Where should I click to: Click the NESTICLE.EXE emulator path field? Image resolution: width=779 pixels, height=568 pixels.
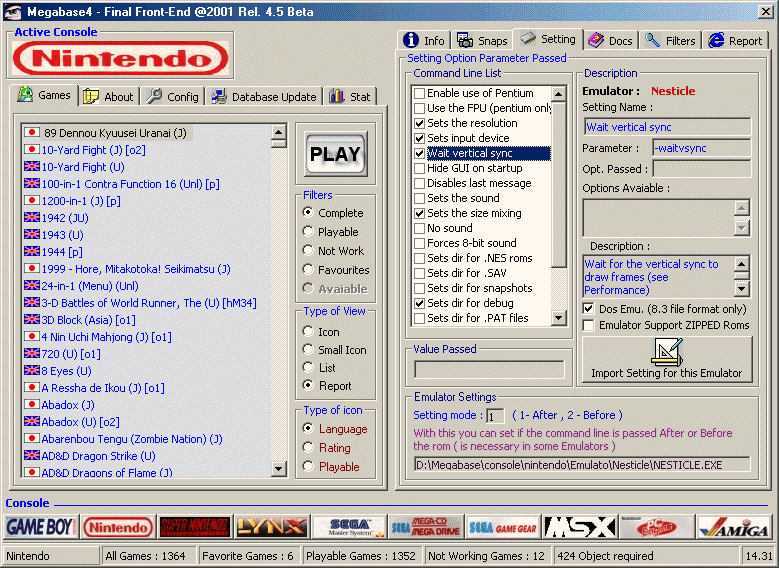click(x=582, y=465)
